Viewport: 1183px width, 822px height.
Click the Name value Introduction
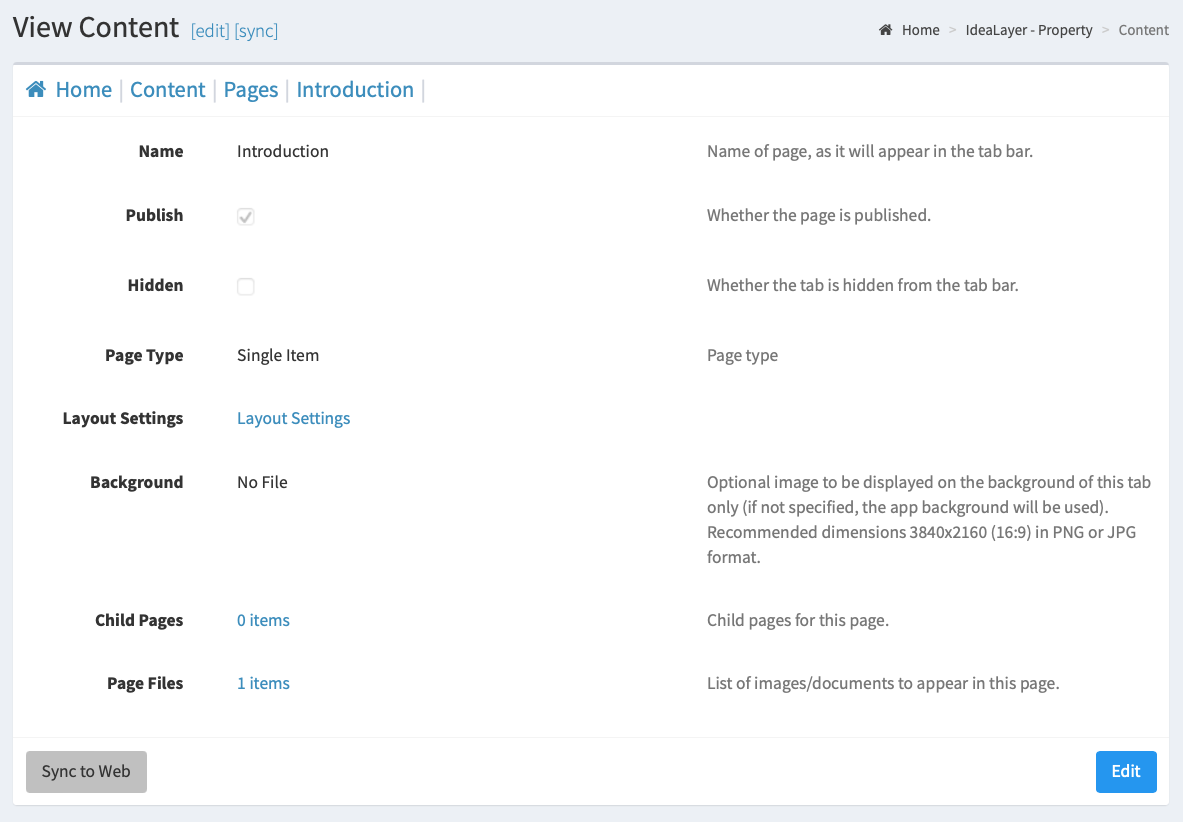point(283,152)
